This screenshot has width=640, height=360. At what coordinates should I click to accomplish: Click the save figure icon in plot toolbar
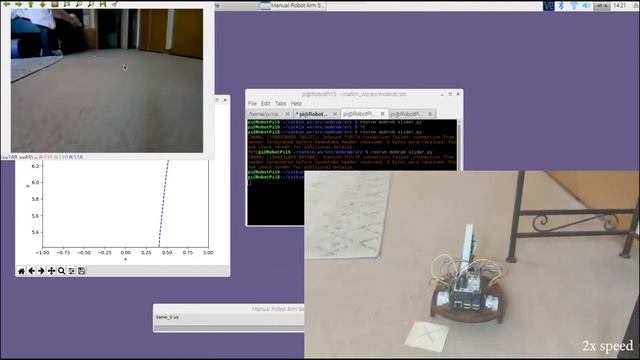click(x=81, y=271)
